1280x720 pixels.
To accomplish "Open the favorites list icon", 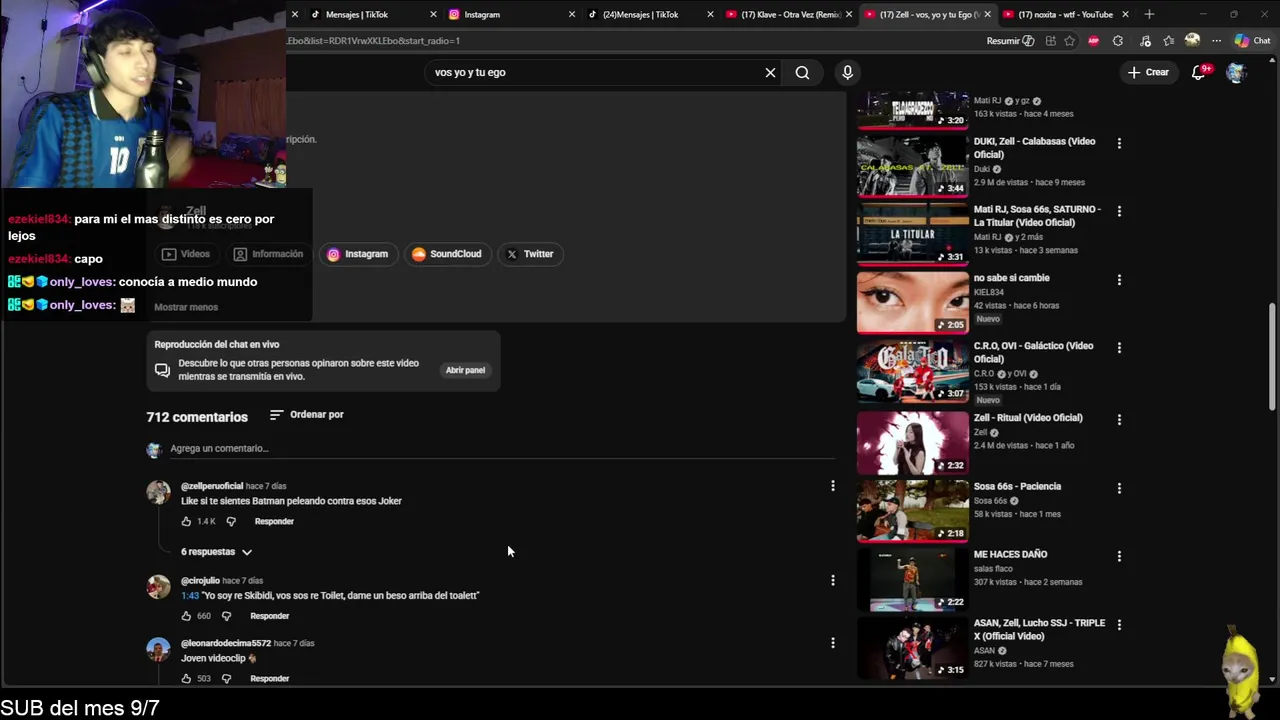I will pos(1168,41).
